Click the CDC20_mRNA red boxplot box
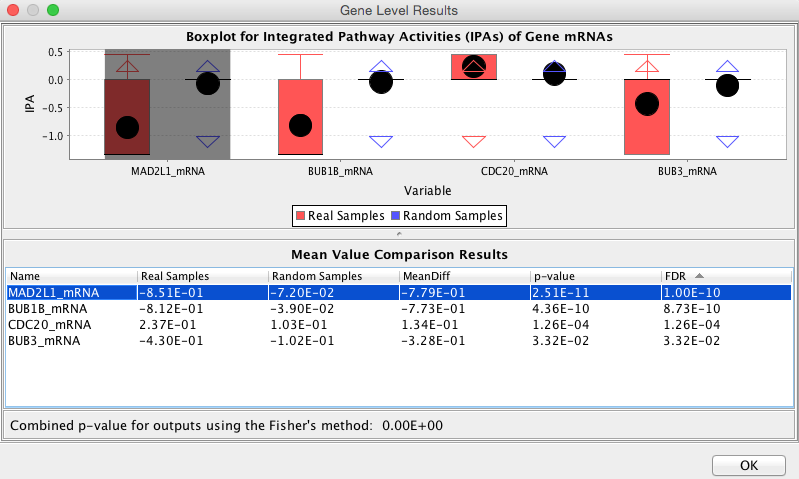The image size is (799, 479). tap(473, 67)
